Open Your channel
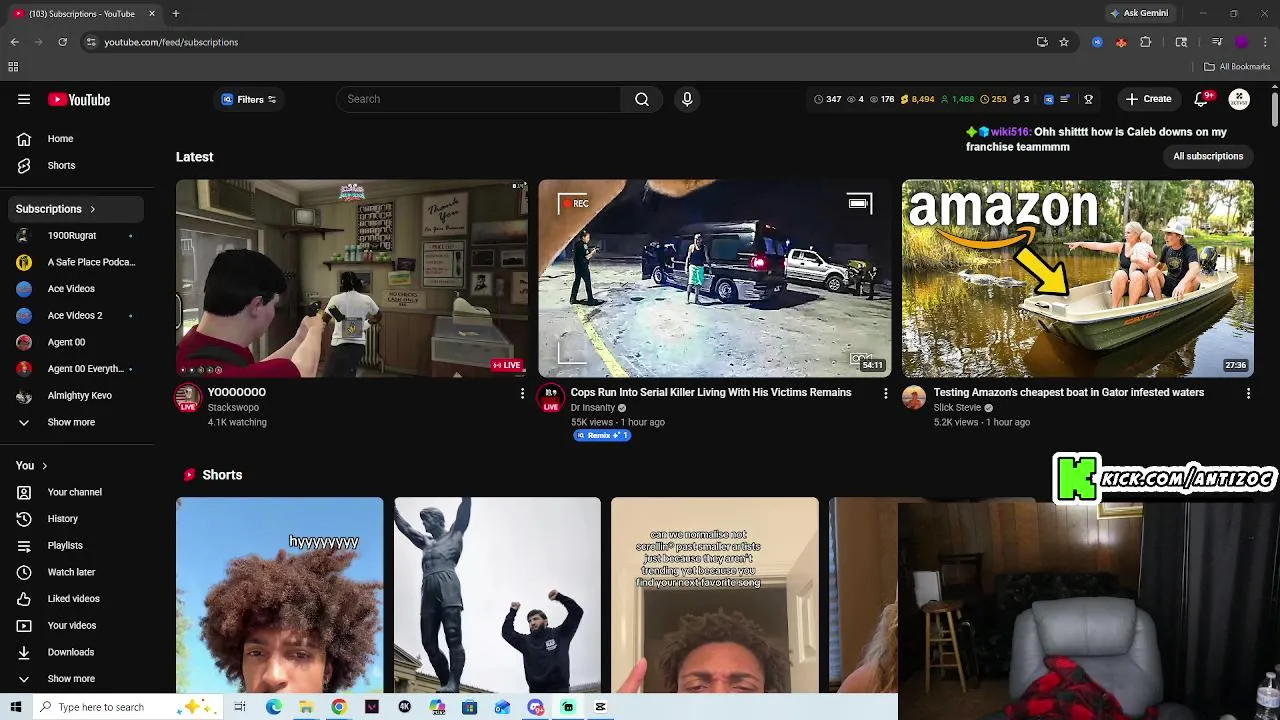This screenshot has height=720, width=1280. pos(76,492)
